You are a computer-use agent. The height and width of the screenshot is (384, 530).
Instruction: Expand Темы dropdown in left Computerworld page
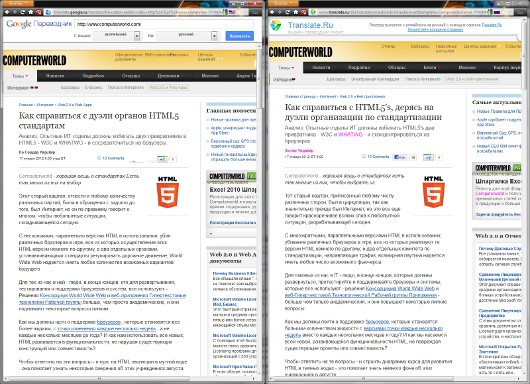coord(20,76)
